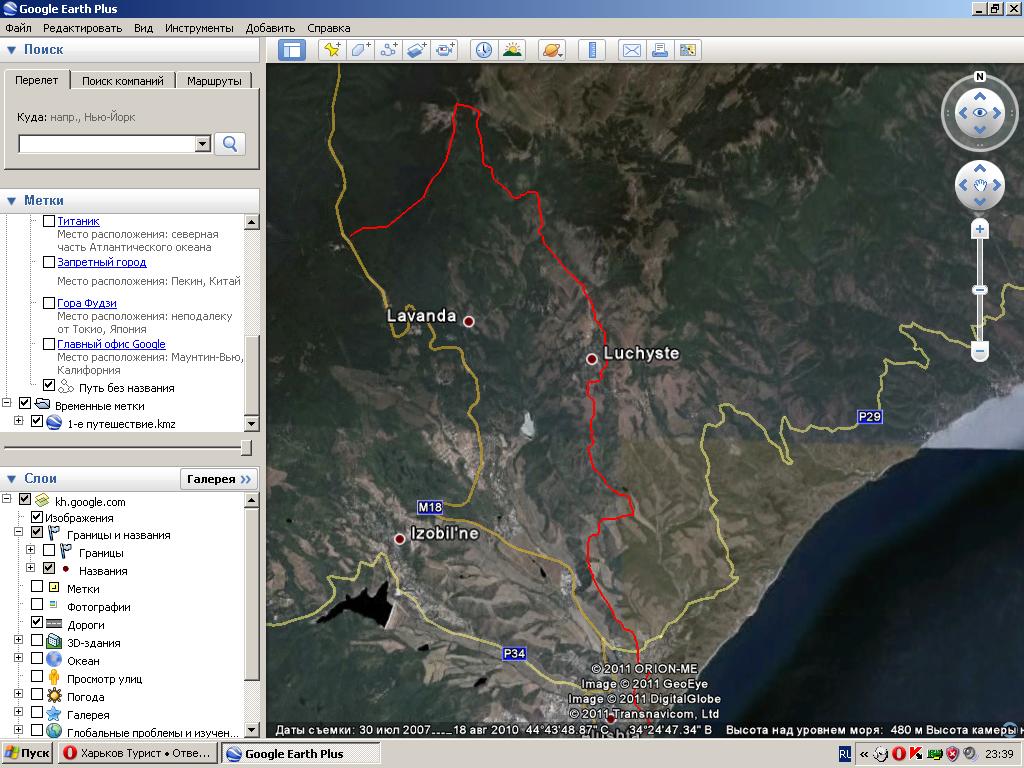This screenshot has height=768, width=1024.
Task: Click the Add Polygon toolbar icon
Action: [x=360, y=50]
